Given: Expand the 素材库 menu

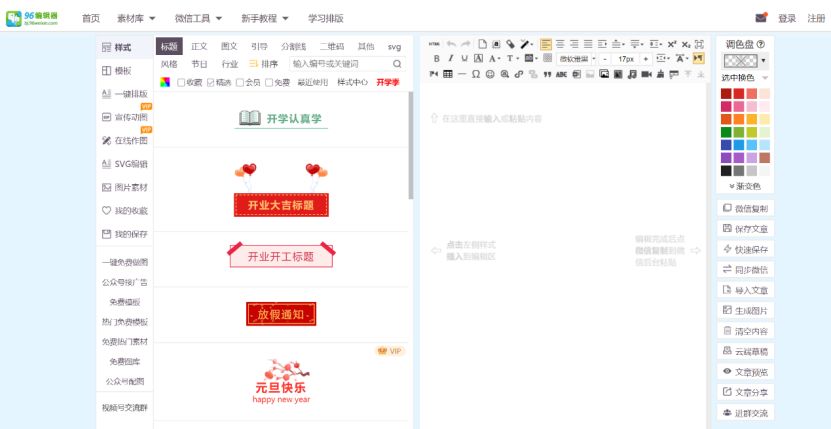Looking at the screenshot, I should click(x=136, y=18).
